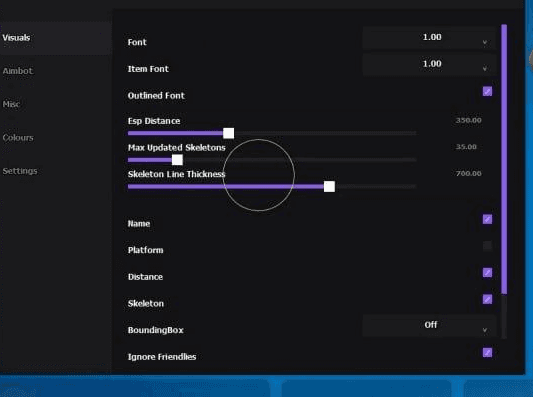This screenshot has height=397, width=533.
Task: Toggle the Ignore Friendlies checkbox
Action: pos(487,352)
